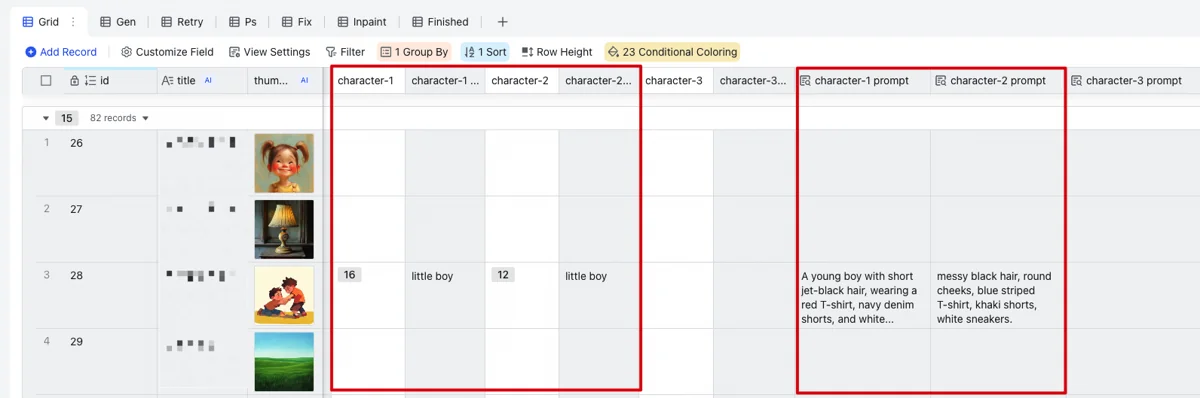Switch to the Inpaint tab

[x=361, y=22]
